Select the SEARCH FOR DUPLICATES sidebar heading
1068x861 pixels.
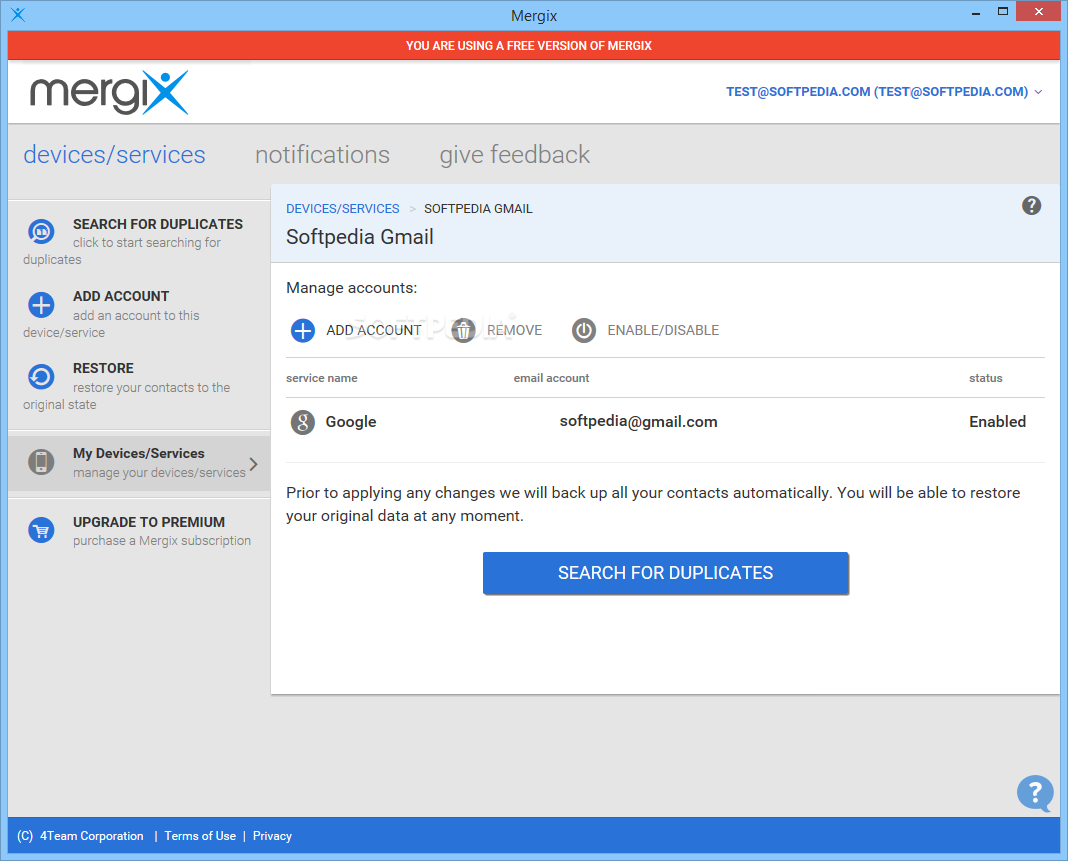tap(157, 224)
